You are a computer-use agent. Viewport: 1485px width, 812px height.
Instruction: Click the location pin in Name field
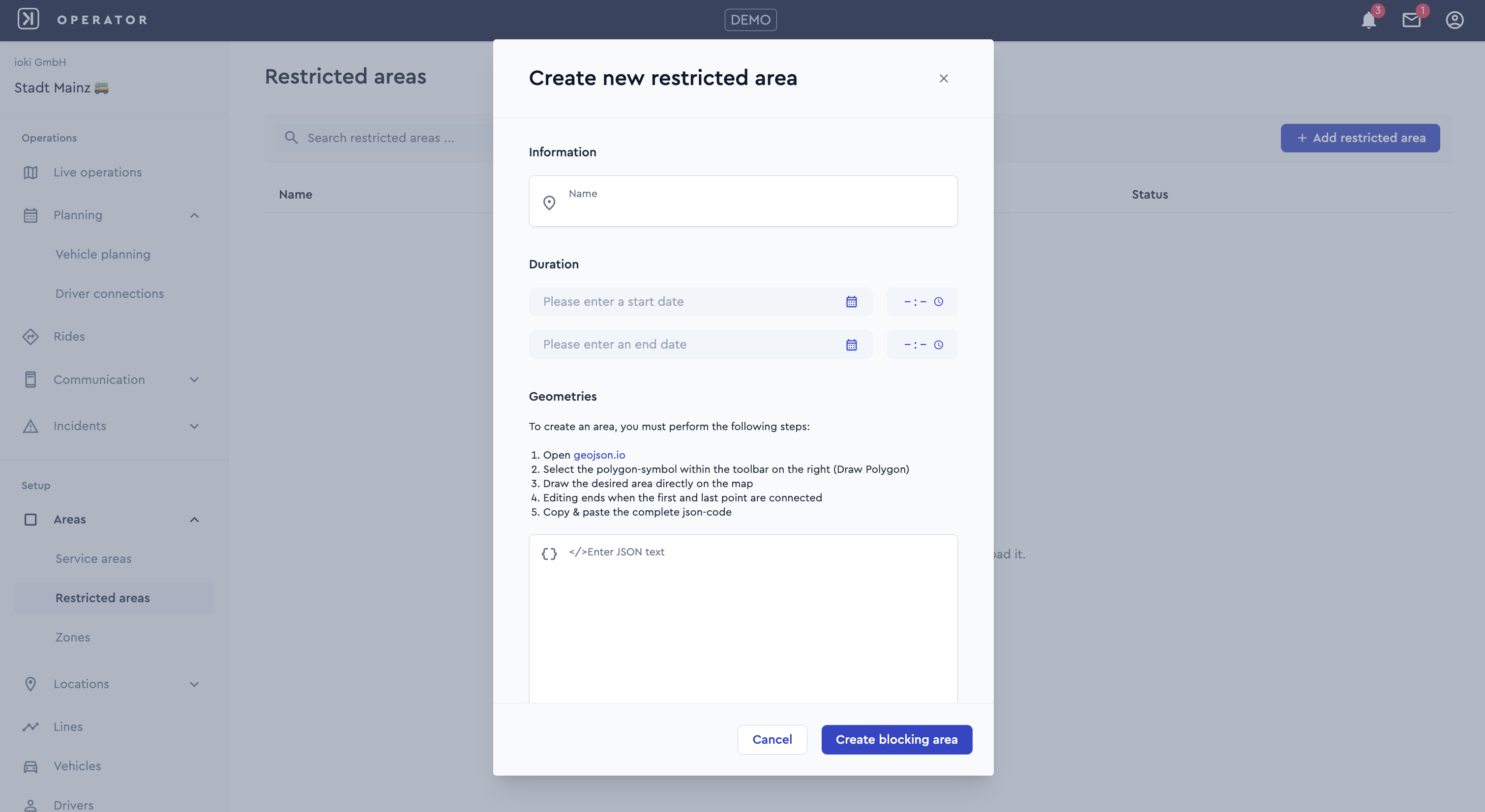tap(549, 203)
